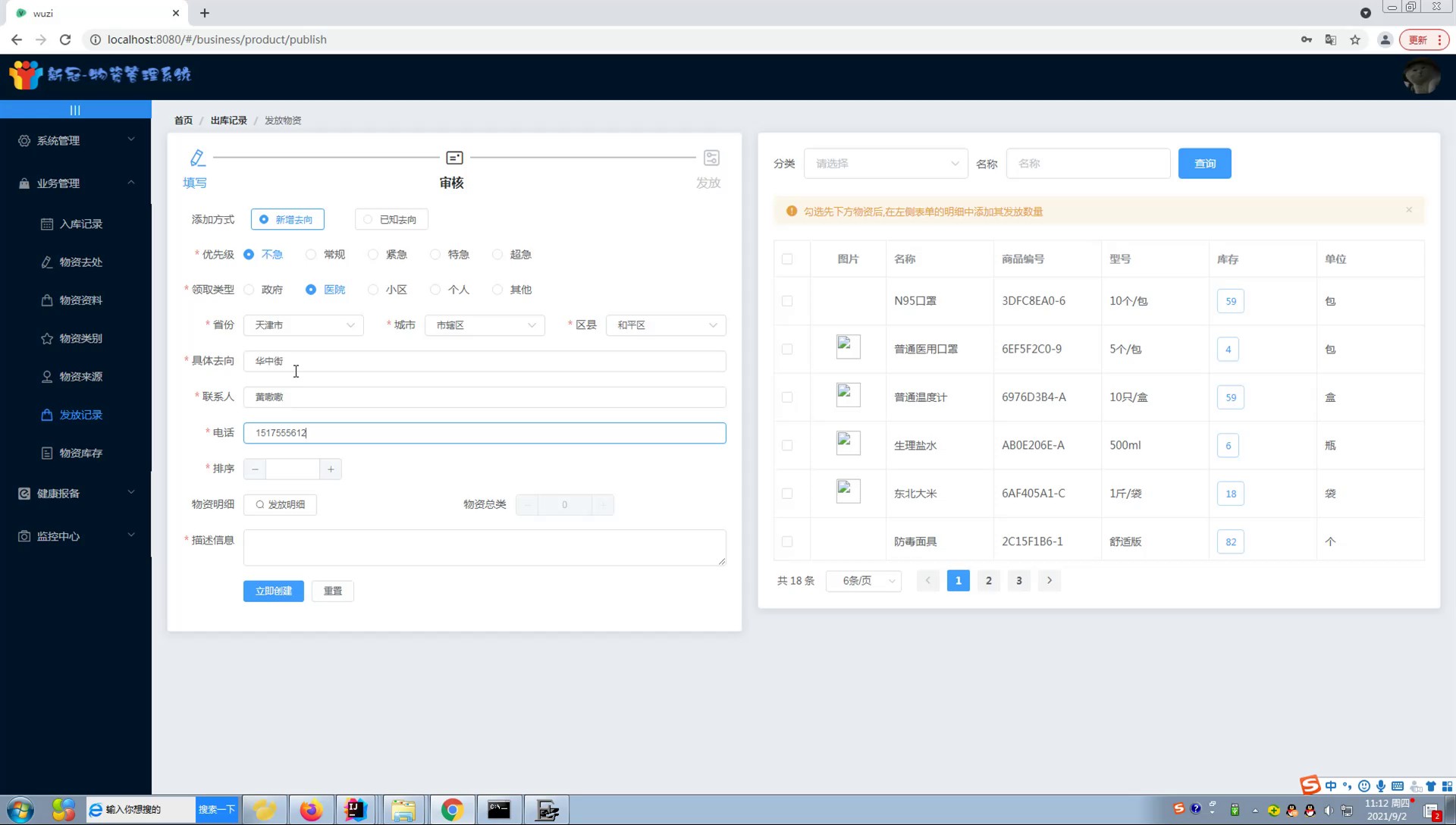Click the 审核 step icon
The height and width of the screenshot is (825, 1456).
pos(454,158)
